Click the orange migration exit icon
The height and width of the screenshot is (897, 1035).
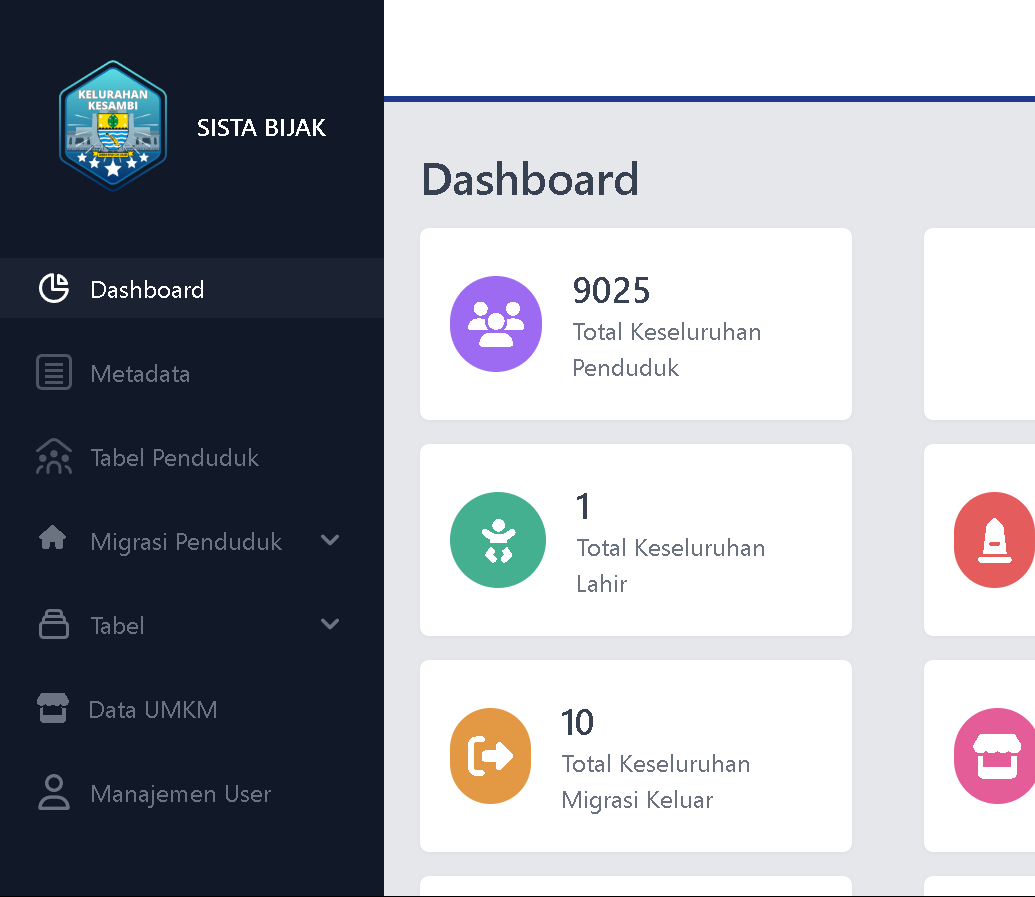[x=490, y=756]
